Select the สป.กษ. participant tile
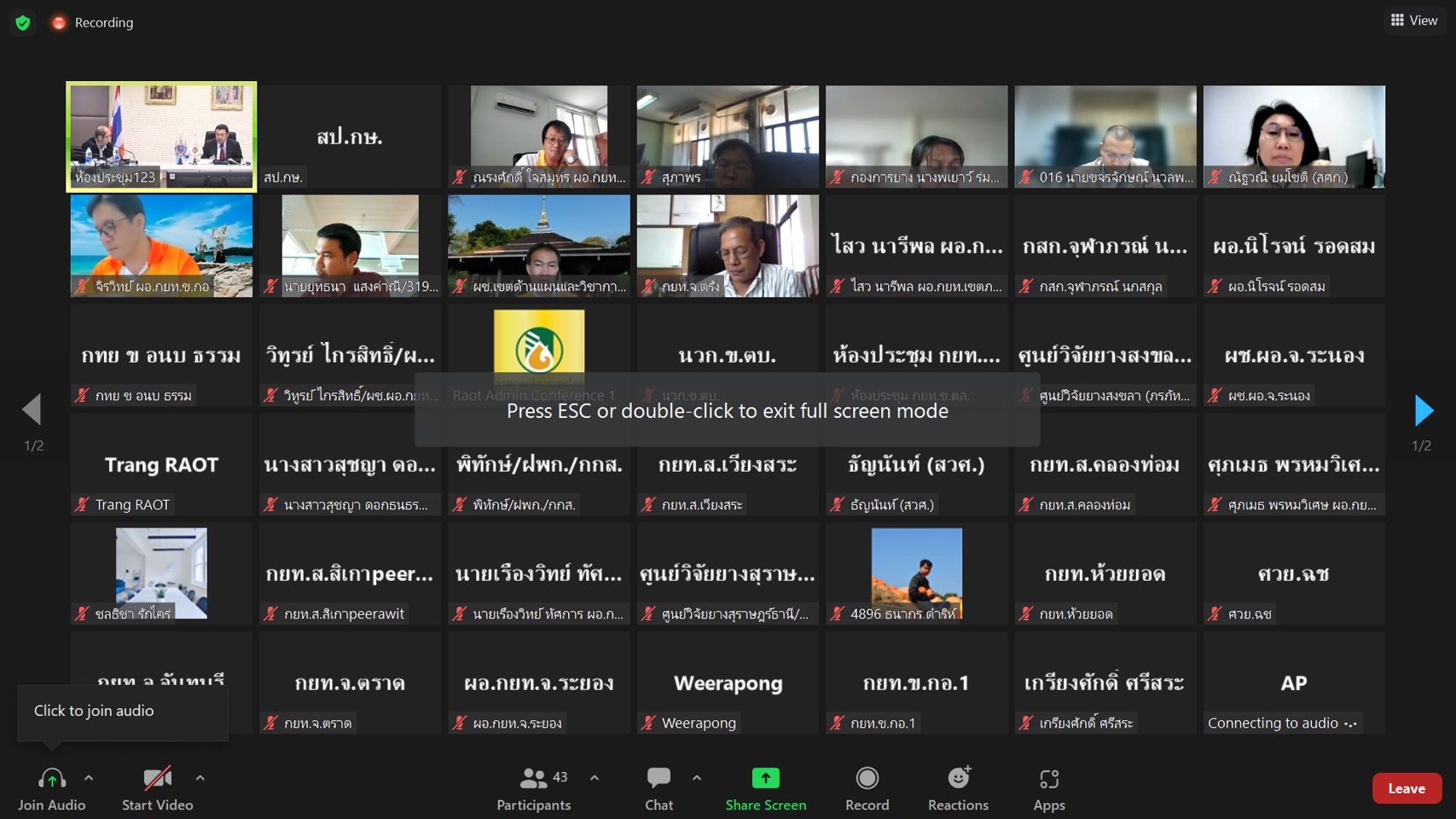 [350, 136]
